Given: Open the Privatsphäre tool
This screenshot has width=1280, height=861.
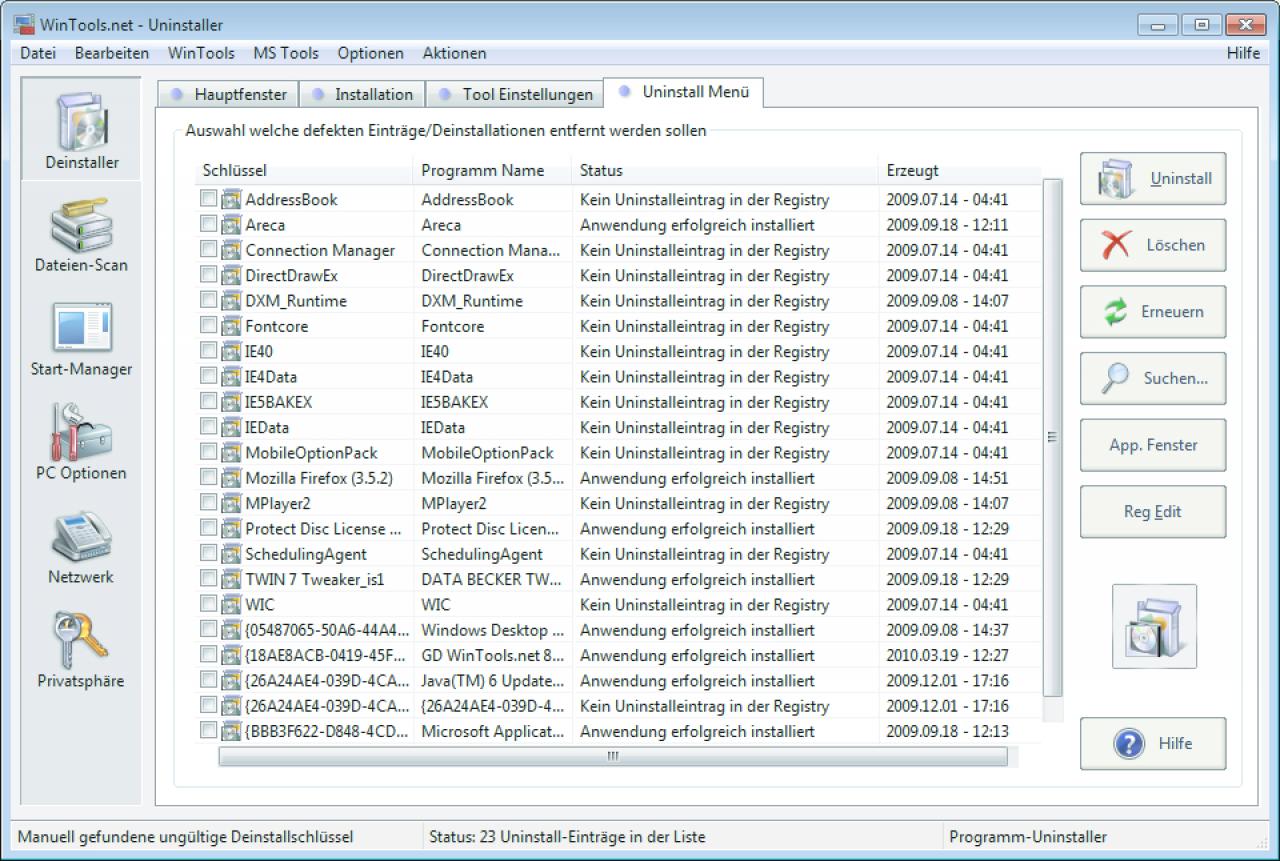Looking at the screenshot, I should tap(82, 651).
